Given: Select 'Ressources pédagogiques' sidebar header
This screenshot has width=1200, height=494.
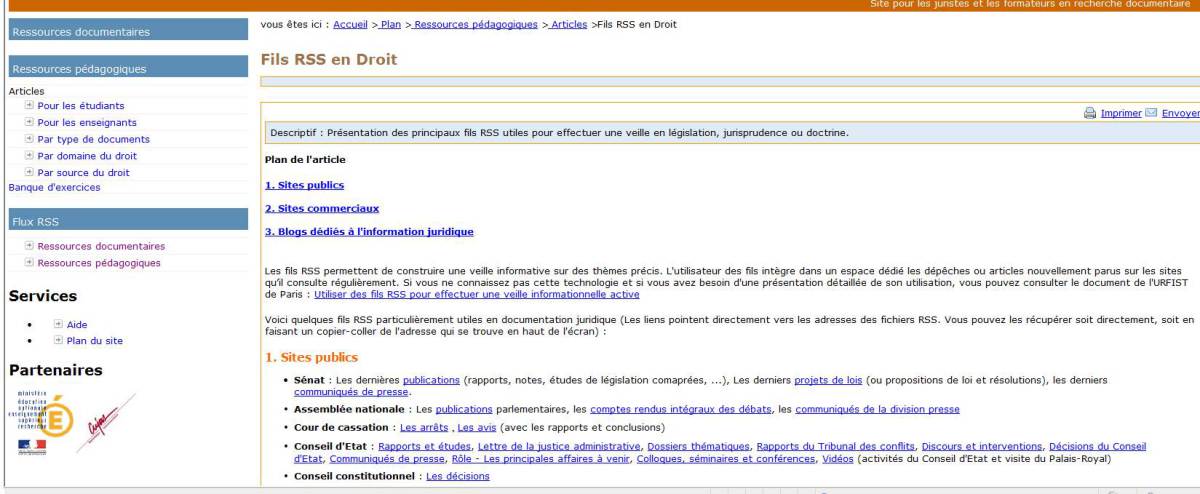Looking at the screenshot, I should coord(79,69).
